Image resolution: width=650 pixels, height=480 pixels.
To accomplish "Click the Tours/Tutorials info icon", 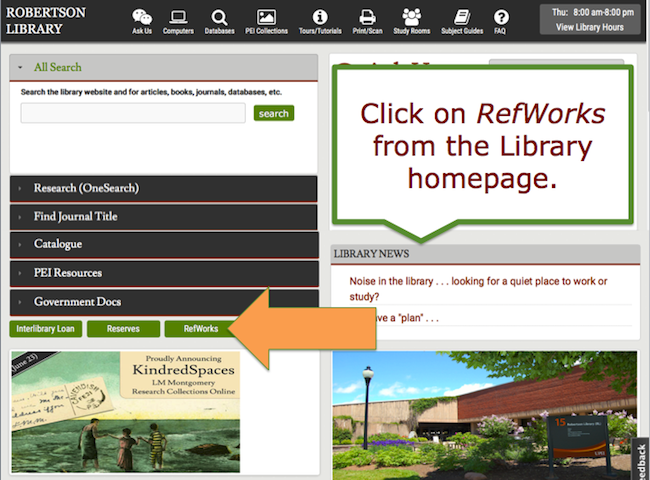I will click(320, 18).
